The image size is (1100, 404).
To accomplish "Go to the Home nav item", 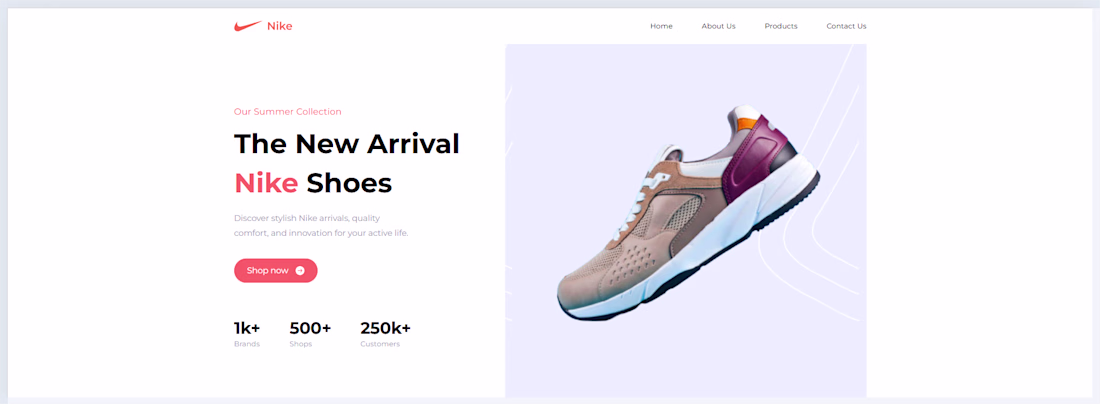I will [661, 26].
